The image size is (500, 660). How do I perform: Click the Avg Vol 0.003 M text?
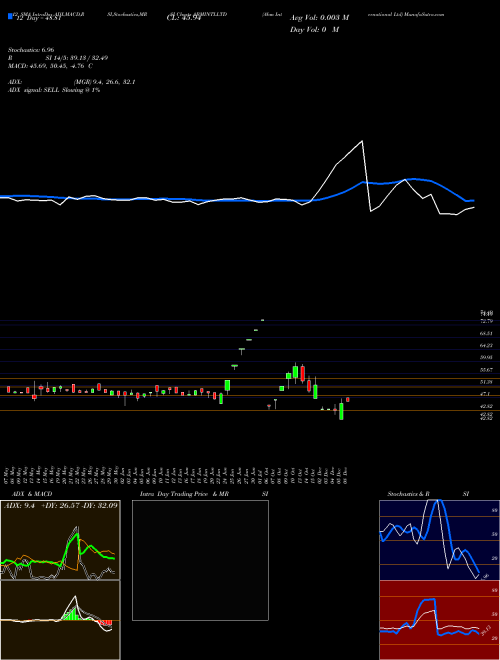coord(320,18)
